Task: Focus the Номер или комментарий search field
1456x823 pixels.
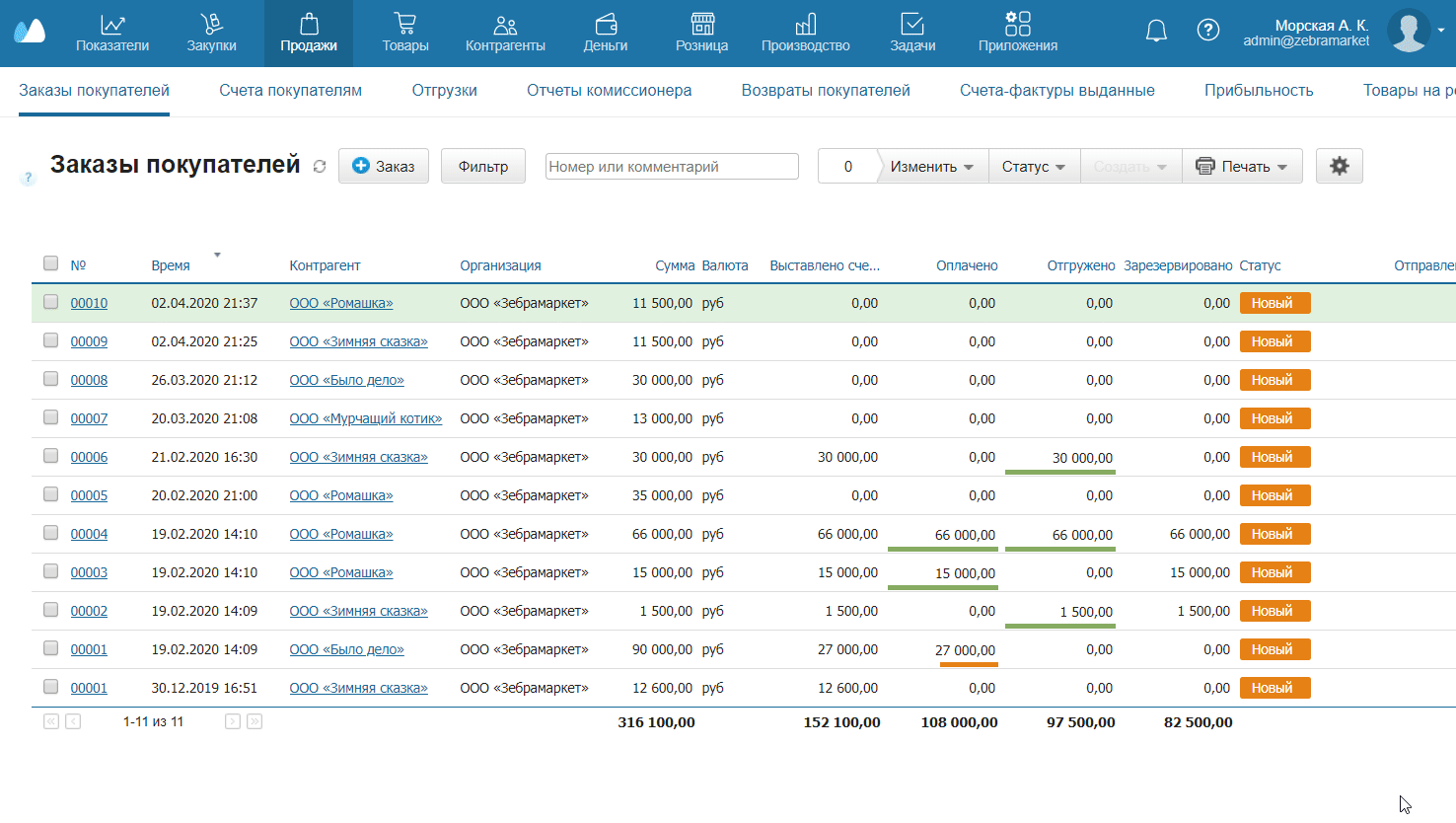Action: tap(671, 167)
